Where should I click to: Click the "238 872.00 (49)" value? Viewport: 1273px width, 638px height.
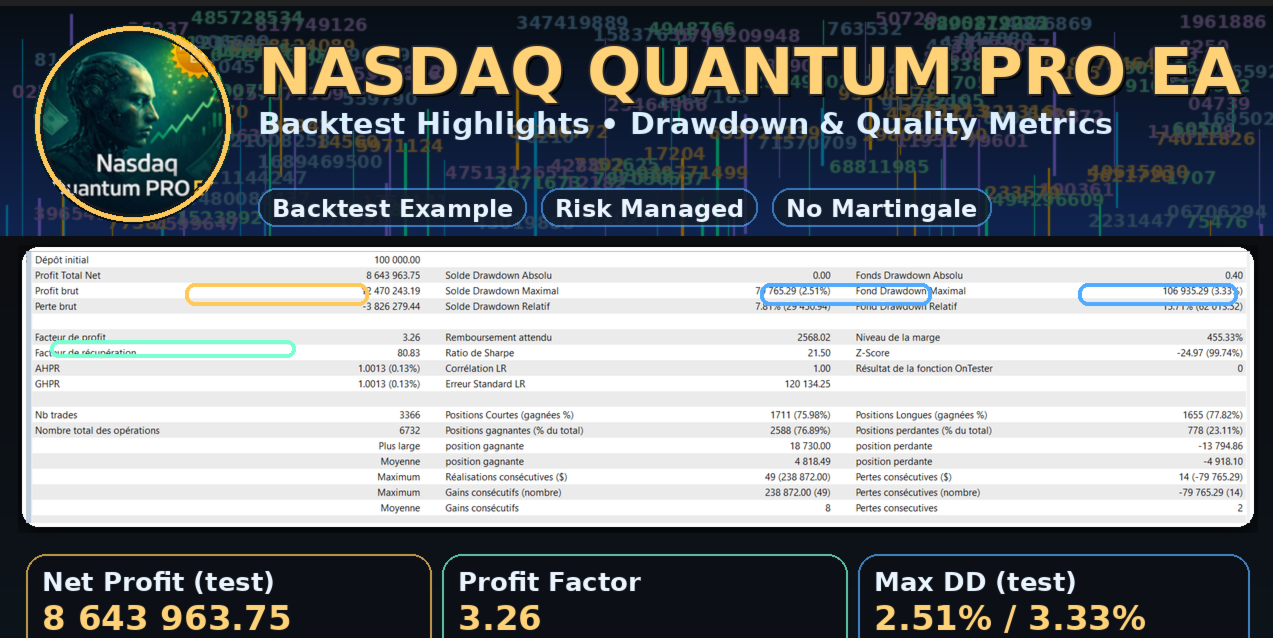[x=798, y=492]
